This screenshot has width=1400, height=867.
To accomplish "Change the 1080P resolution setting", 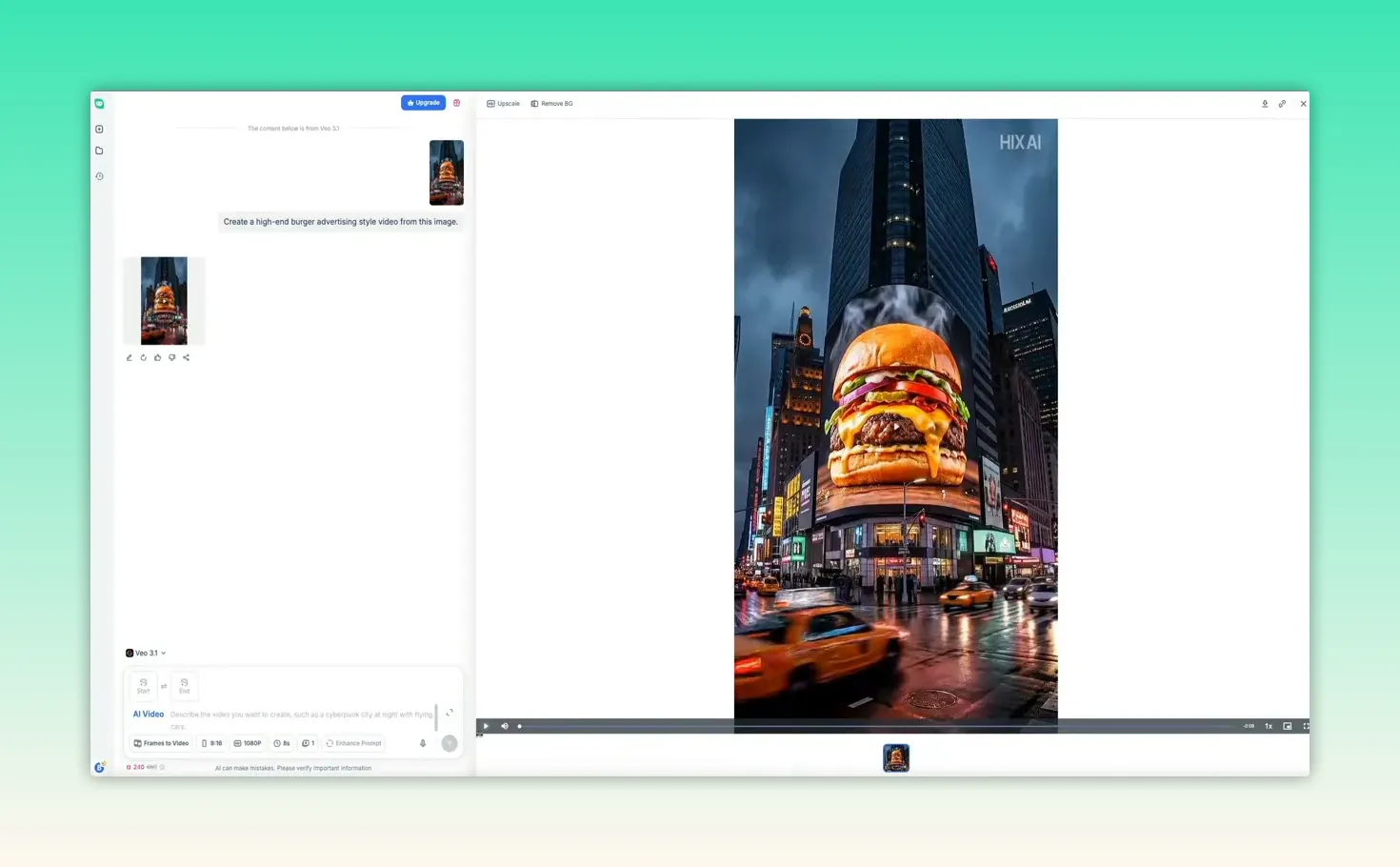I will (x=248, y=743).
